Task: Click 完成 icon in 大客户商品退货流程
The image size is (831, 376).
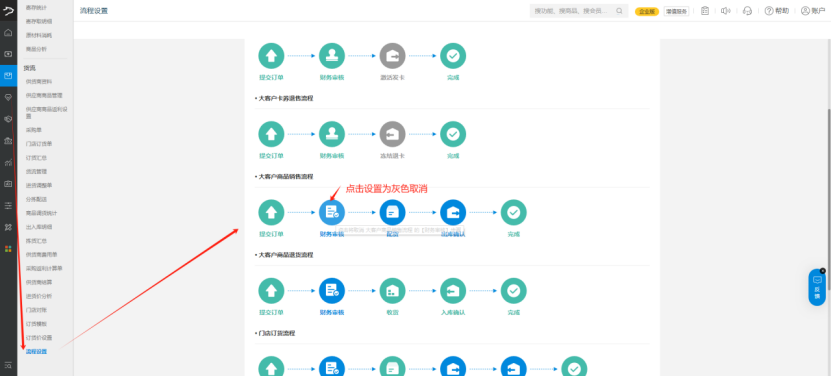Action: tap(514, 291)
